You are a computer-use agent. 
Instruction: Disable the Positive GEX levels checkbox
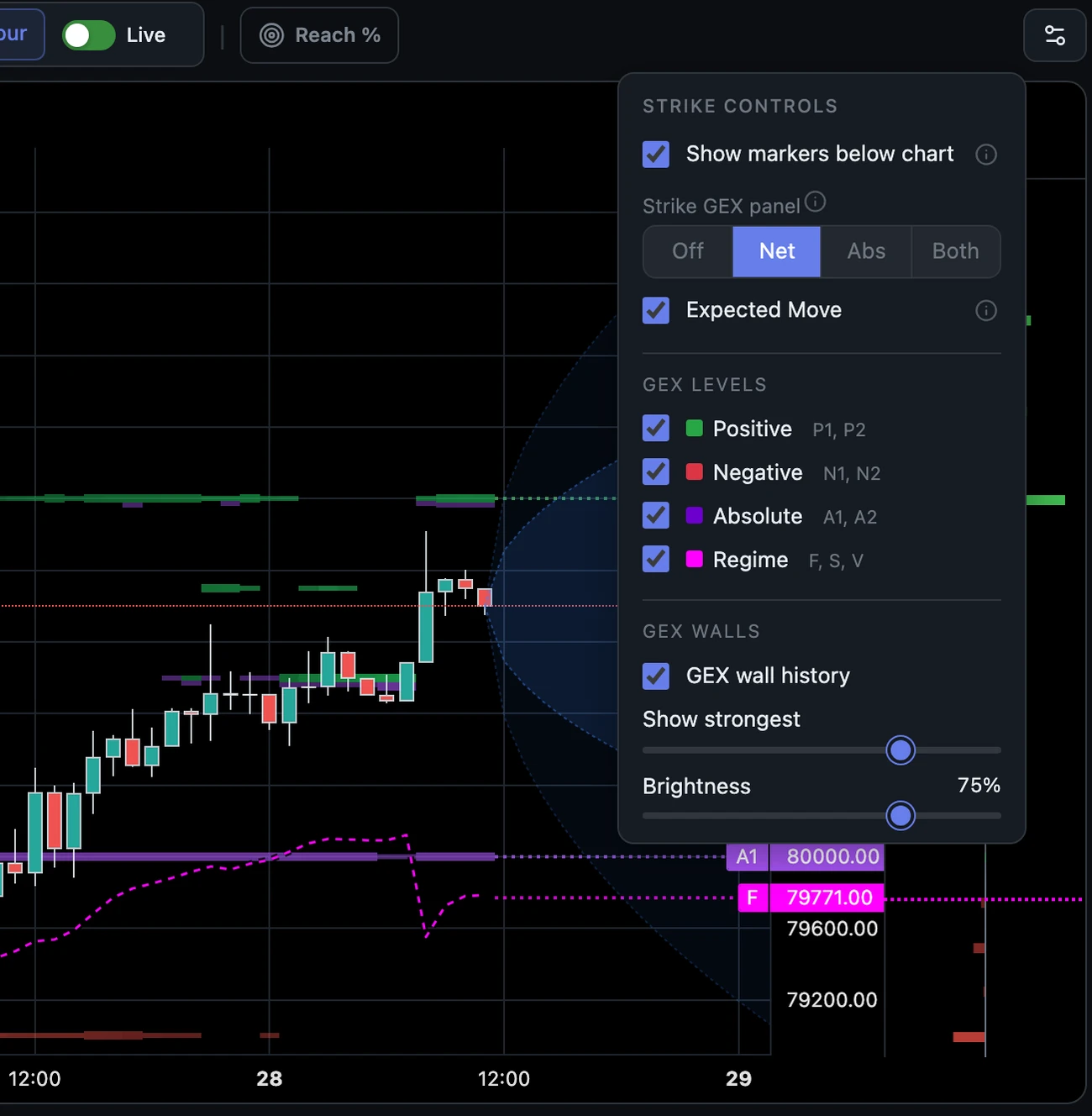pyautogui.click(x=656, y=429)
